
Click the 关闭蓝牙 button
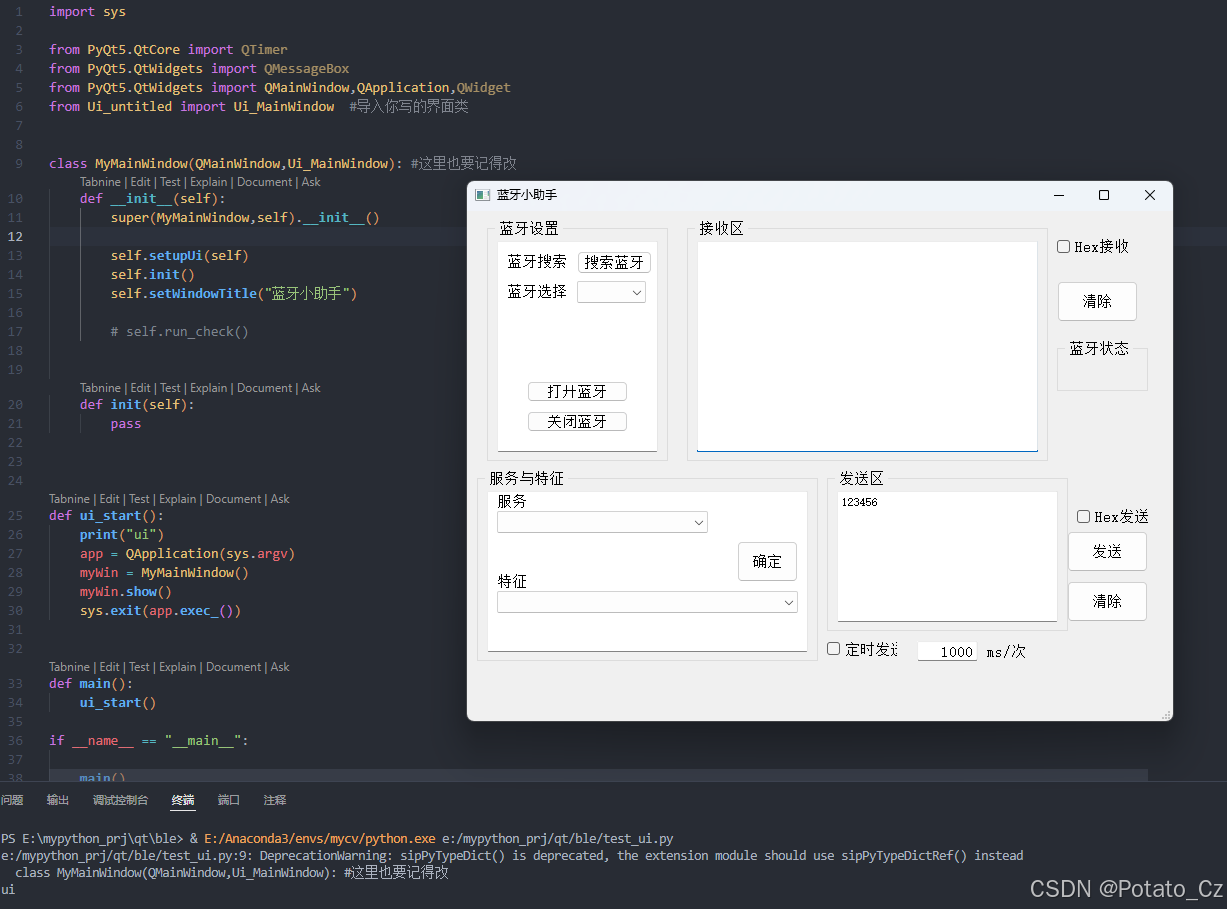[x=577, y=421]
